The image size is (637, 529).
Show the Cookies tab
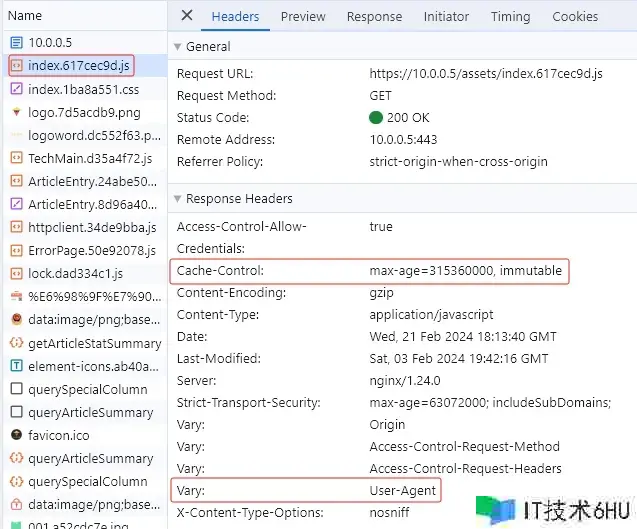tap(575, 16)
